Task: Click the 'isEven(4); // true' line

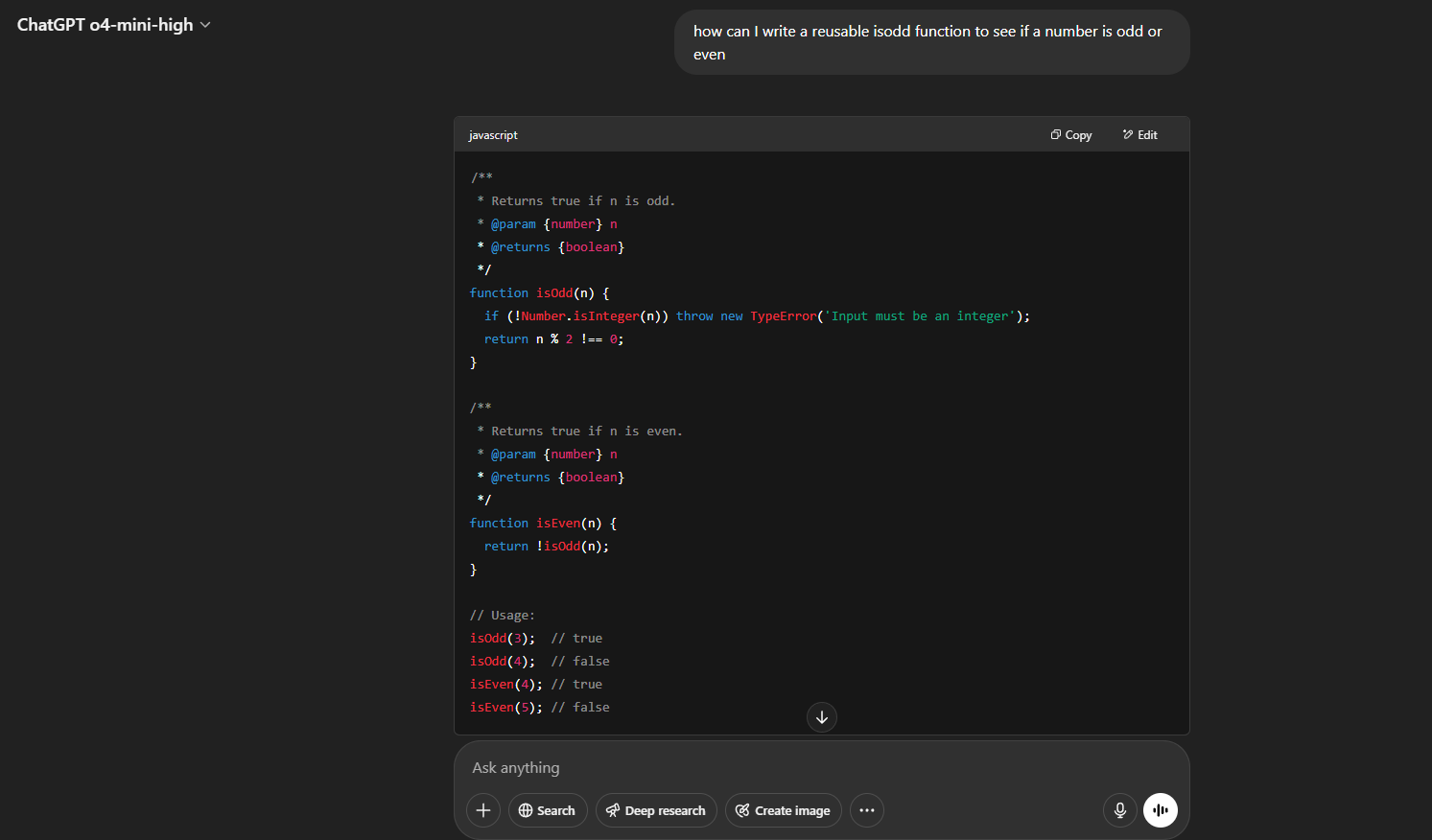Action: coord(536,685)
